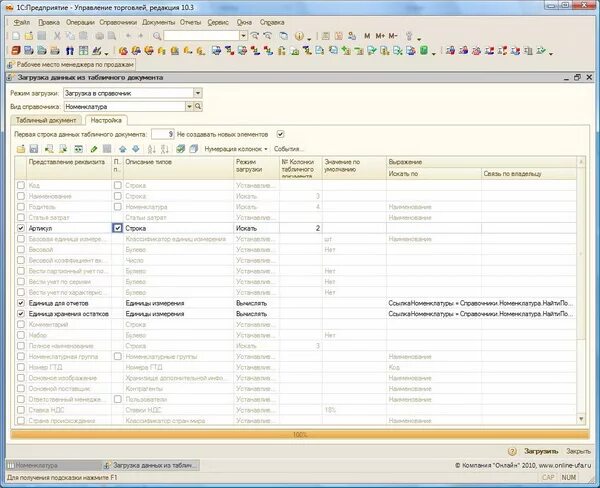Screen dimensions: 600x488
Task: Click the M memory button in toolbar
Action: click(x=367, y=36)
